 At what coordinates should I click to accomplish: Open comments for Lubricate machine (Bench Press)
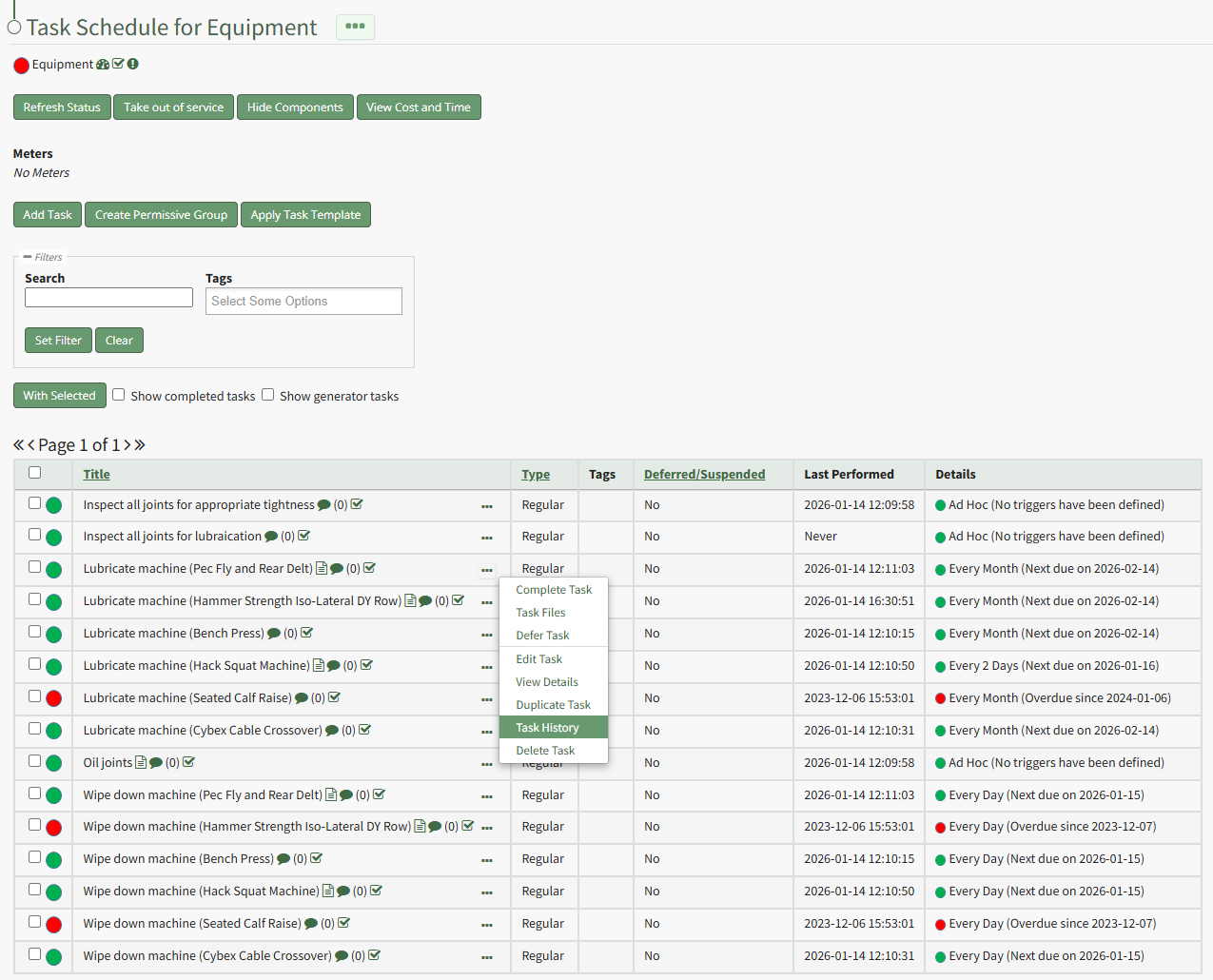tap(274, 634)
